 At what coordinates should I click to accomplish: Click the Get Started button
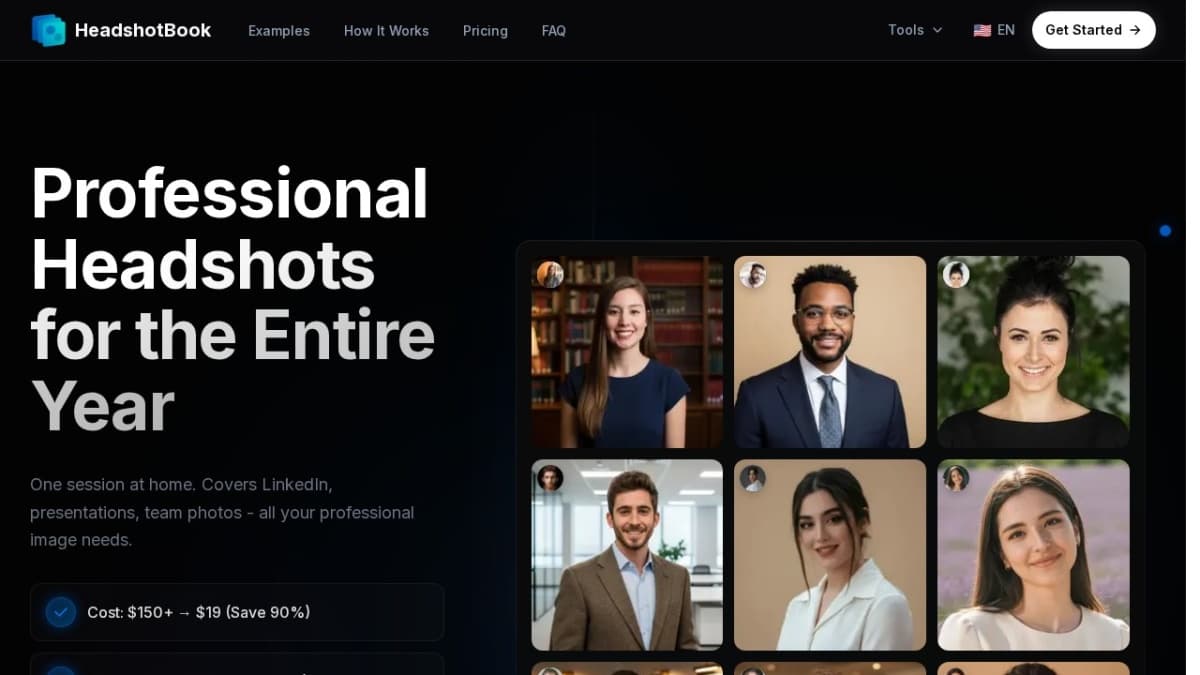[x=1093, y=30]
